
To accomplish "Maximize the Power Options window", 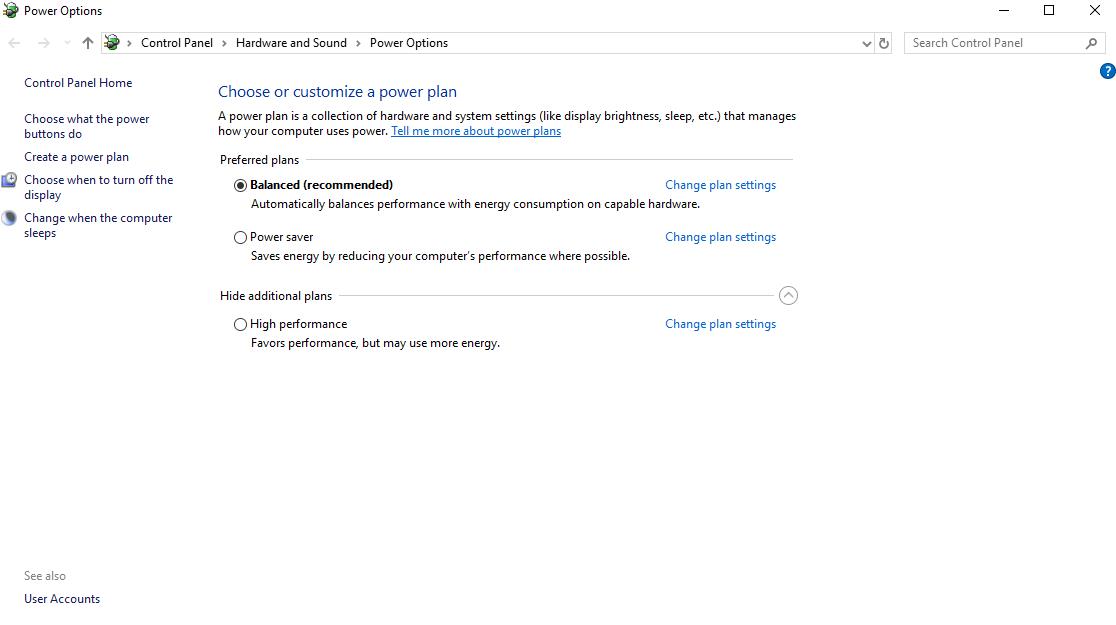I will click(x=1048, y=11).
